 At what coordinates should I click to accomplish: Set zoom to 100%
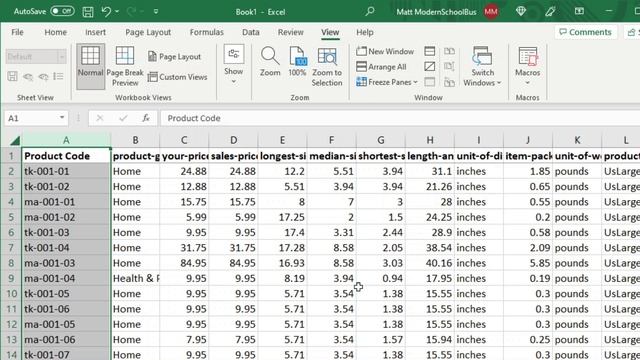pyautogui.click(x=297, y=62)
